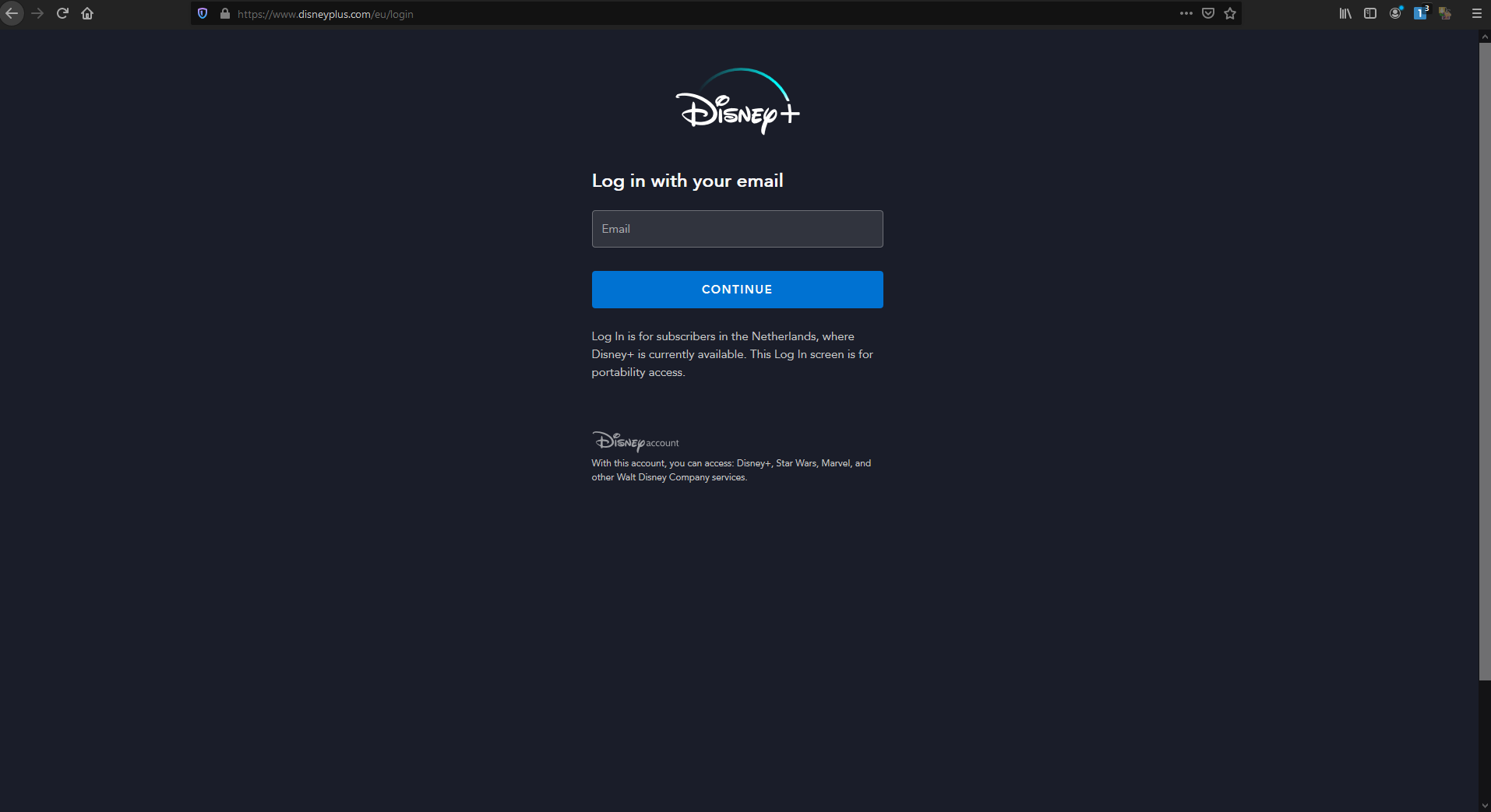Open the page actions ellipsis menu
Screen dimensions: 1491x812
coord(1186,13)
